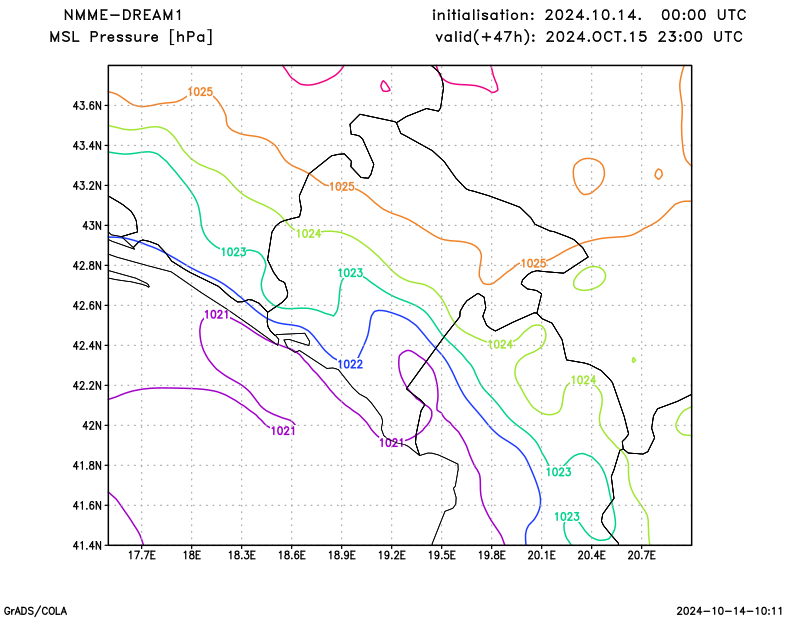Click the NMME-DREAM1 title text
This screenshot has height=618, width=800.
point(123,15)
